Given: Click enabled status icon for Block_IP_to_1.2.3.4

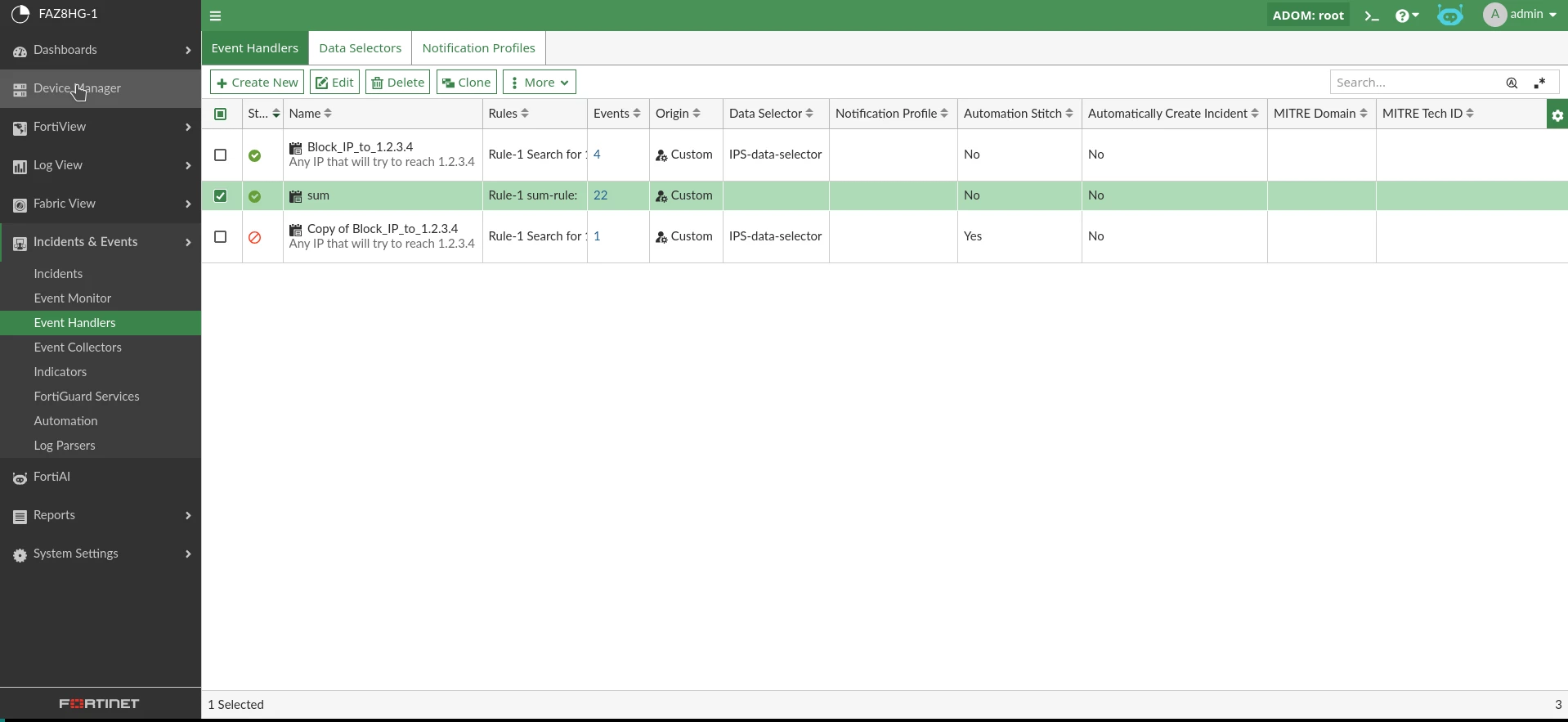Looking at the screenshot, I should pyautogui.click(x=255, y=155).
